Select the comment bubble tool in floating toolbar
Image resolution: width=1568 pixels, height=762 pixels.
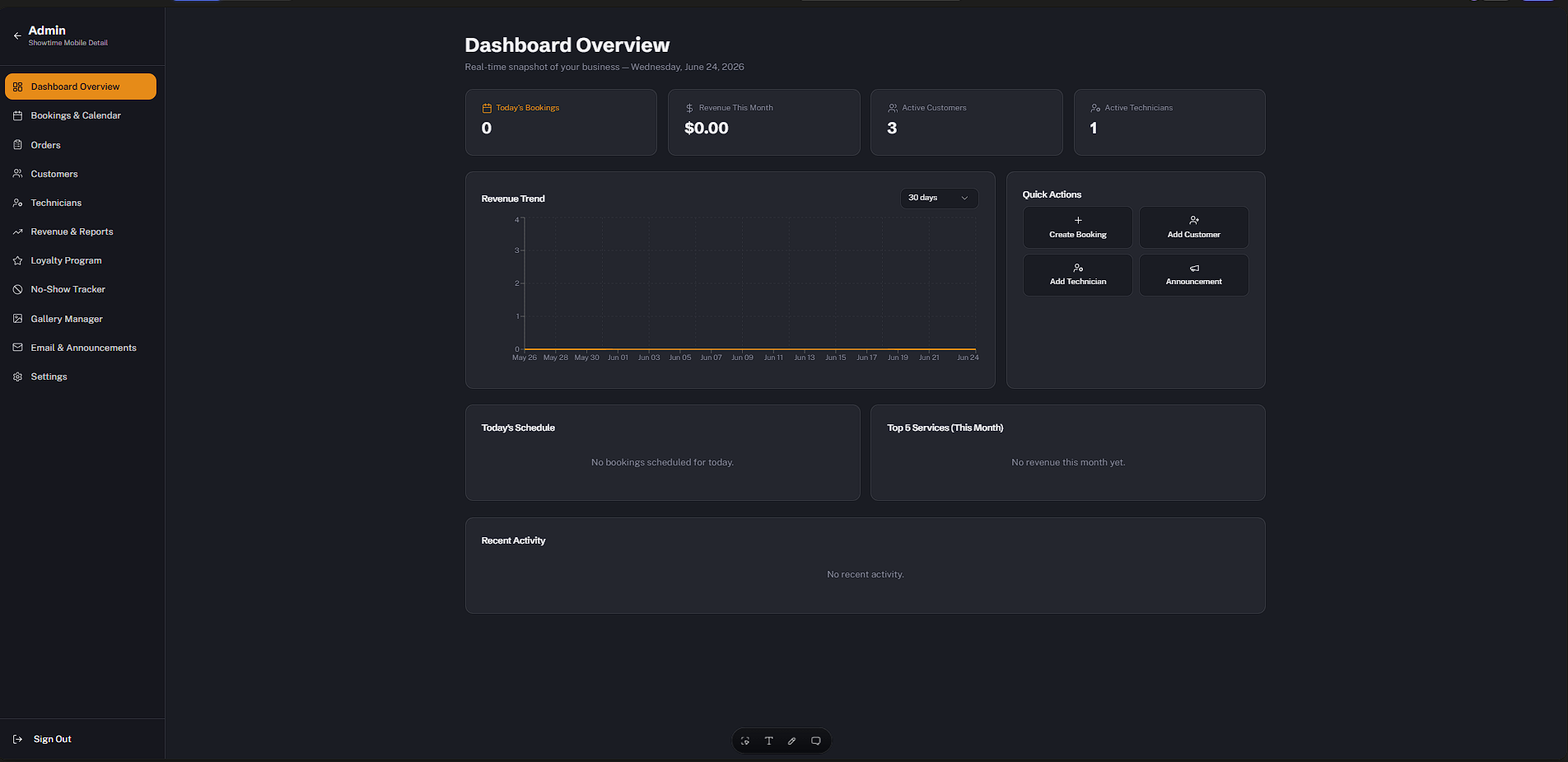point(816,741)
